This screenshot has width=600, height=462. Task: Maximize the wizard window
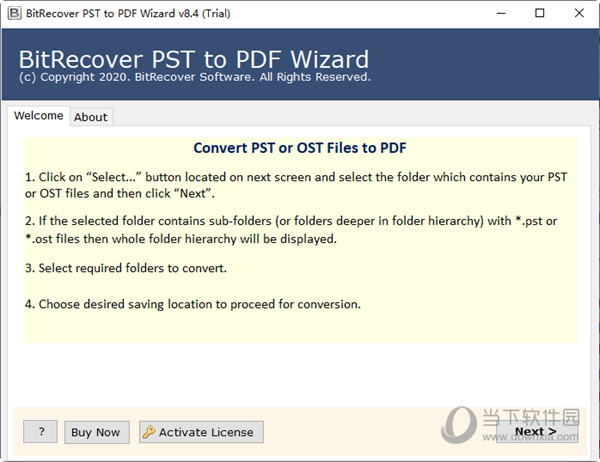click(540, 13)
